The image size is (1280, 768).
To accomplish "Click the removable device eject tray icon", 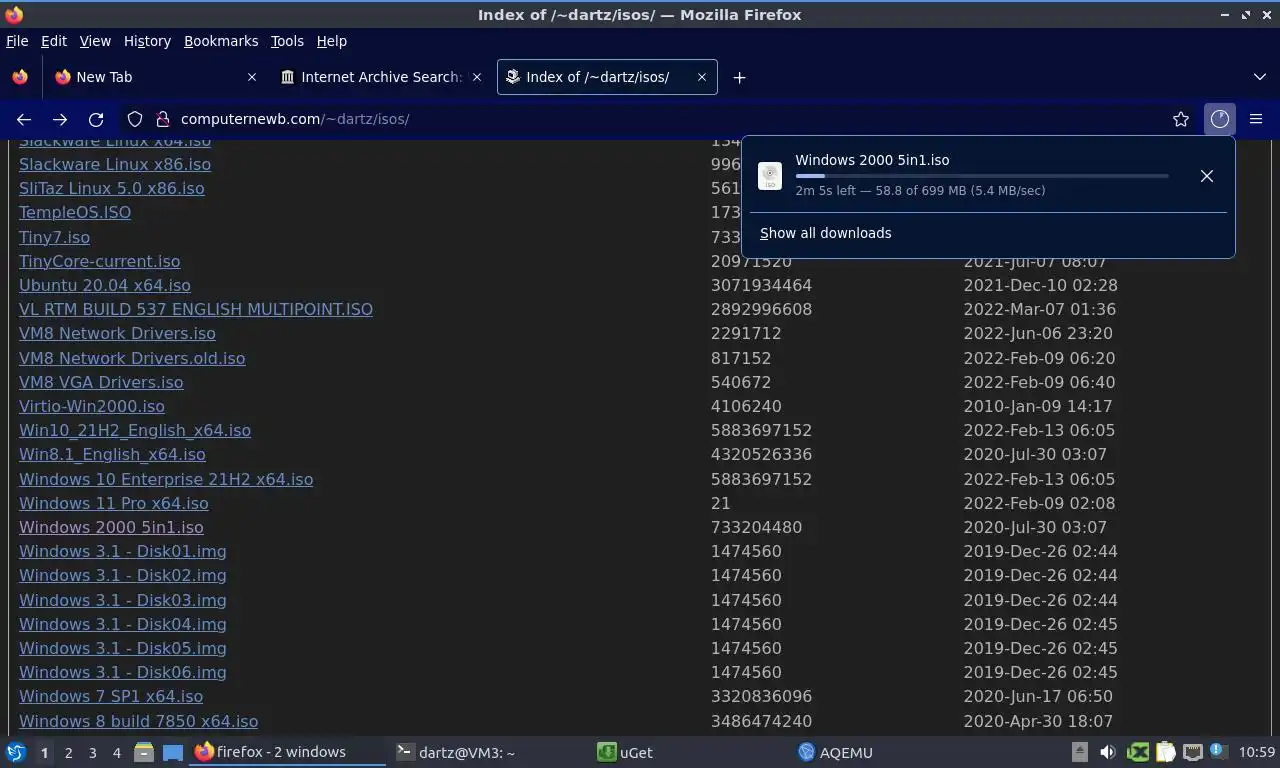I will (1079, 752).
